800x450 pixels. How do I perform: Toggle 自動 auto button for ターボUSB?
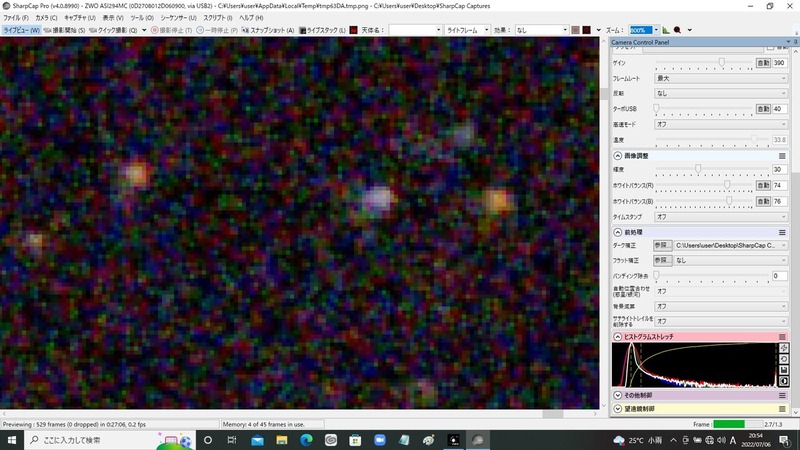pyautogui.click(x=763, y=109)
